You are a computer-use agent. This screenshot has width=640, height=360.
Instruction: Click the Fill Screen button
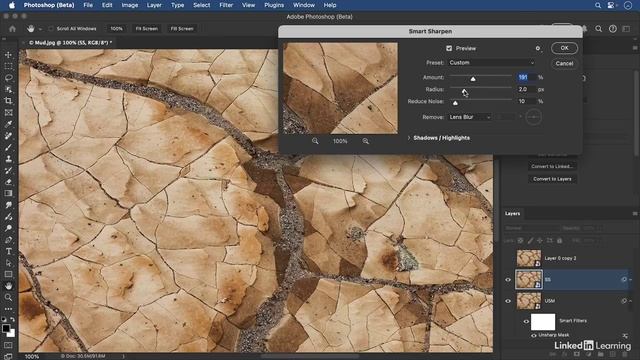coord(182,29)
